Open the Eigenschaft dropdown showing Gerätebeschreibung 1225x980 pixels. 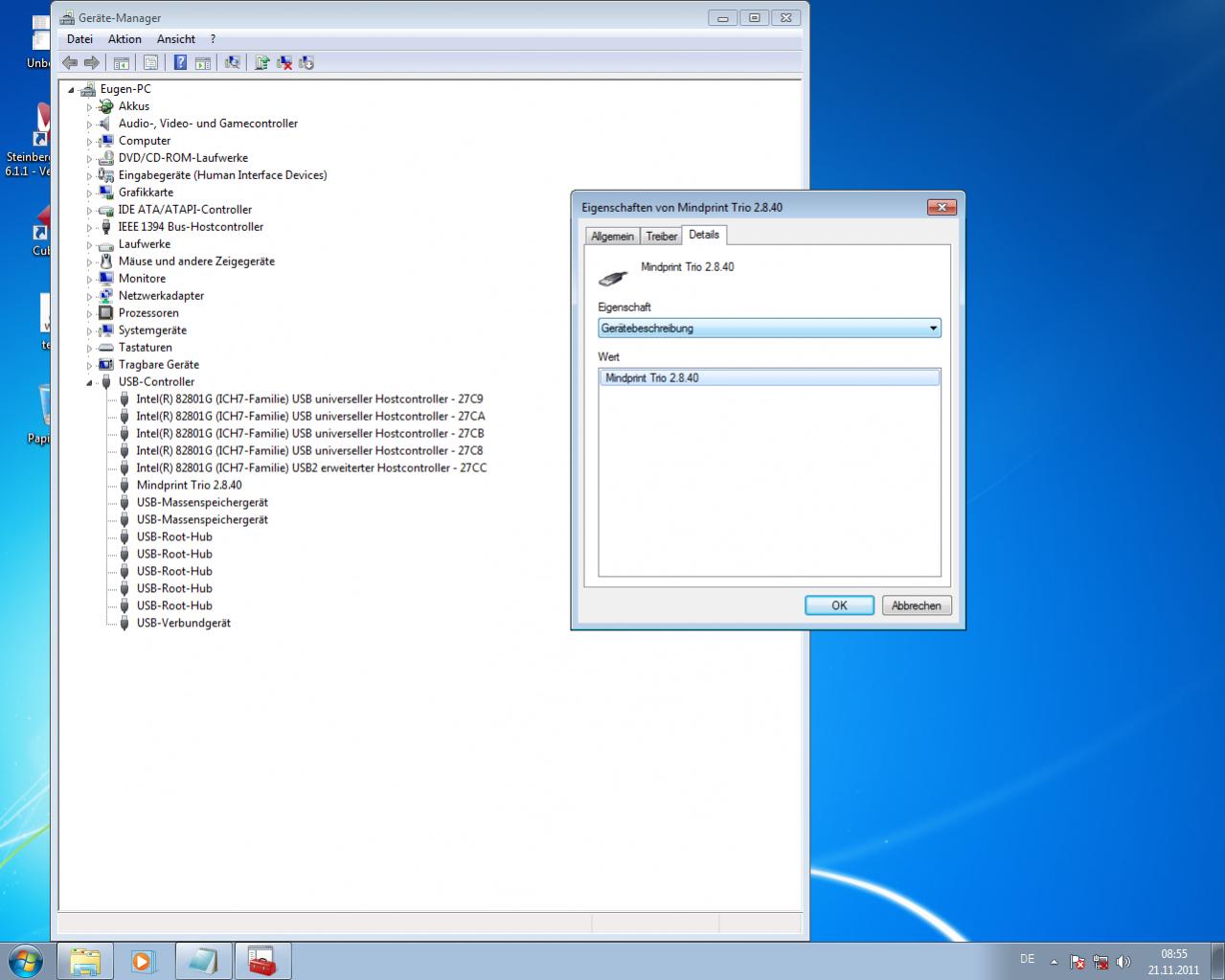click(x=769, y=329)
